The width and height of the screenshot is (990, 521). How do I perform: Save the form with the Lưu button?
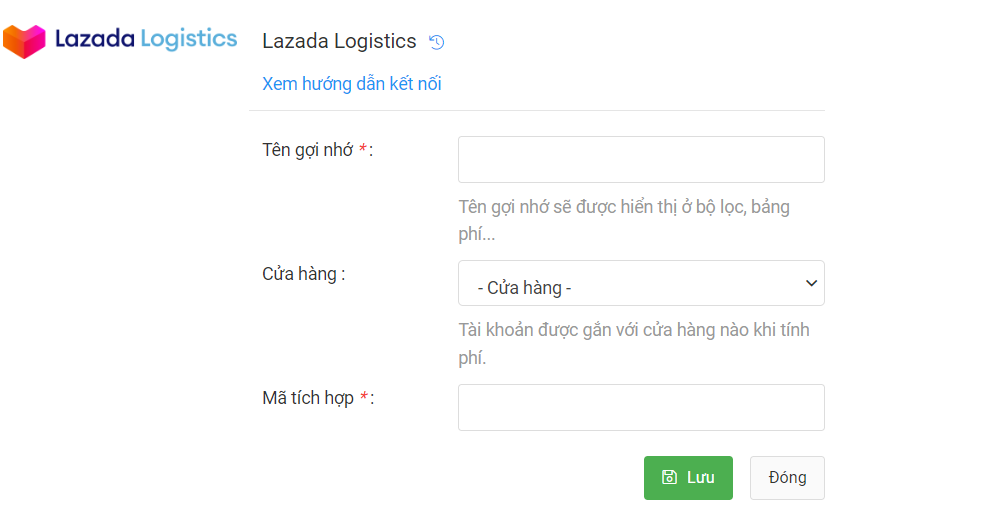coord(688,478)
